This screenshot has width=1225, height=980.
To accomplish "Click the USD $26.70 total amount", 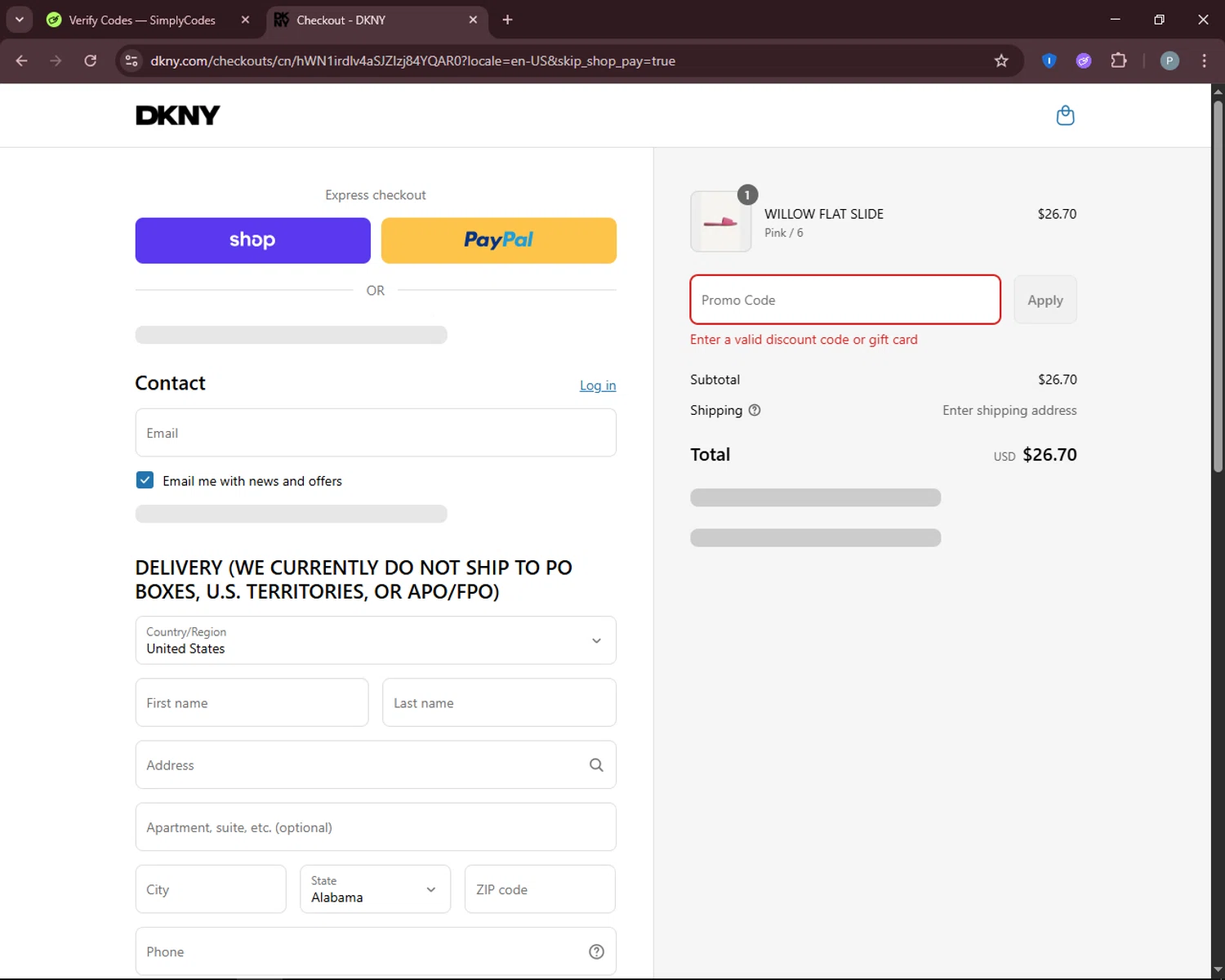I will [x=1035, y=455].
